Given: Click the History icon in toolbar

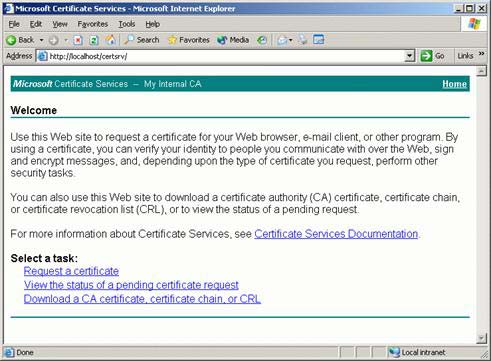Looking at the screenshot, I should [x=262, y=40].
